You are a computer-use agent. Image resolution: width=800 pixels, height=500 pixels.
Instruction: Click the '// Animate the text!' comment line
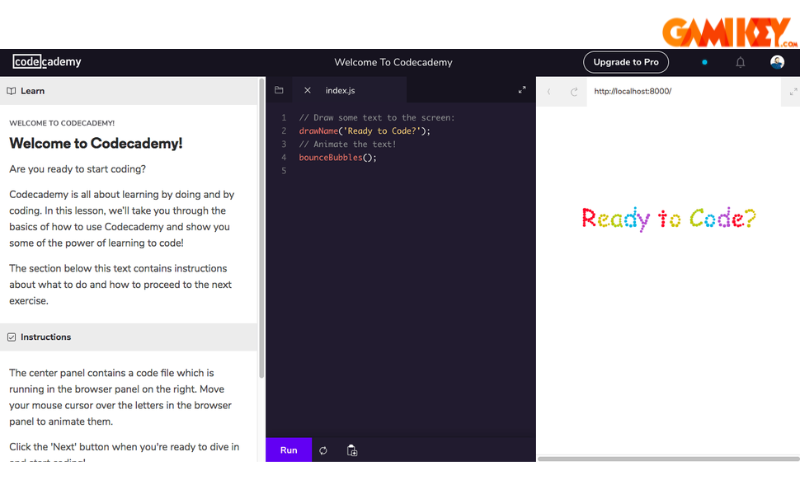pos(347,144)
